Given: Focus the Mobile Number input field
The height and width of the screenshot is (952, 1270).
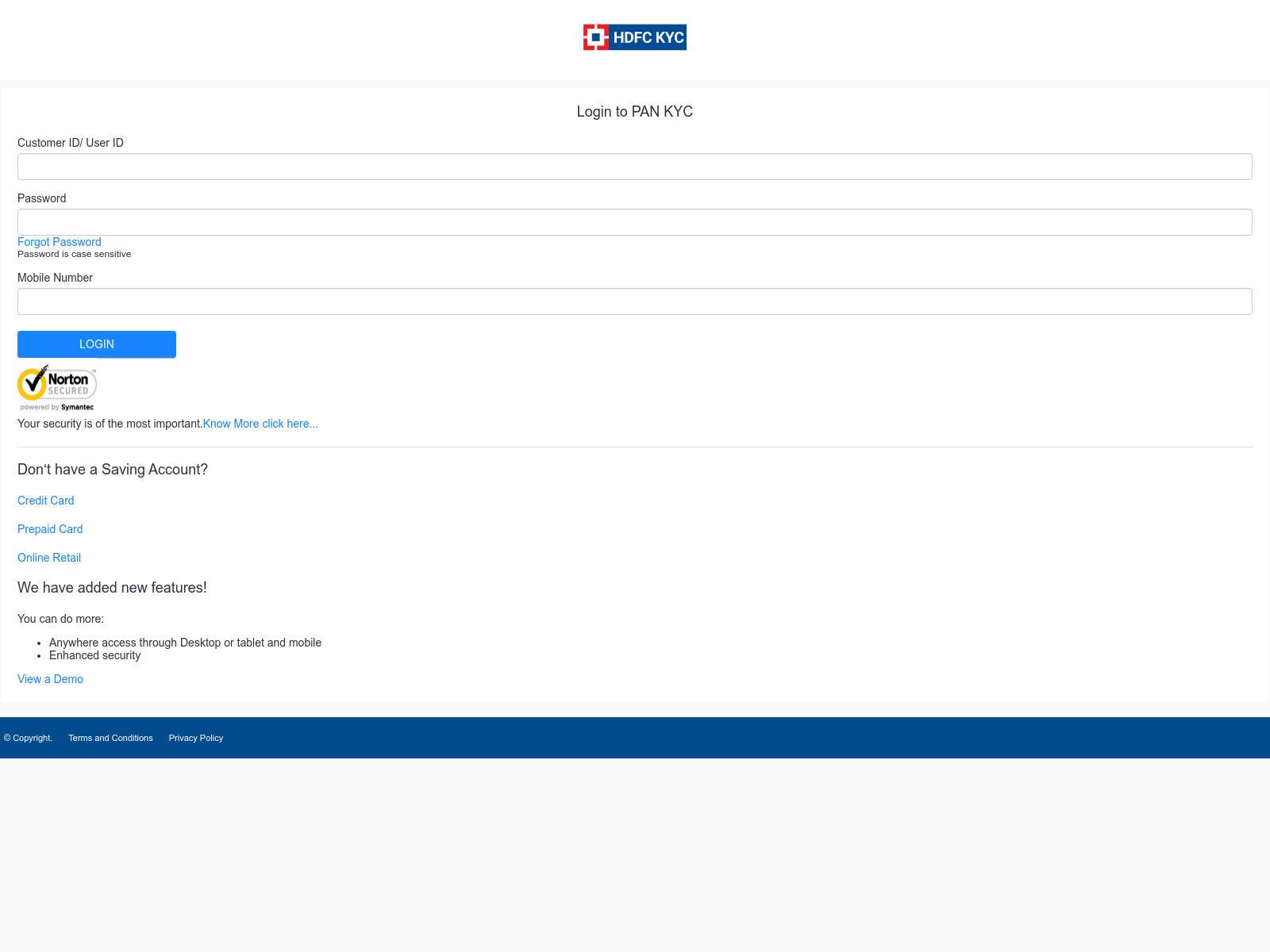Looking at the screenshot, I should pos(635,301).
